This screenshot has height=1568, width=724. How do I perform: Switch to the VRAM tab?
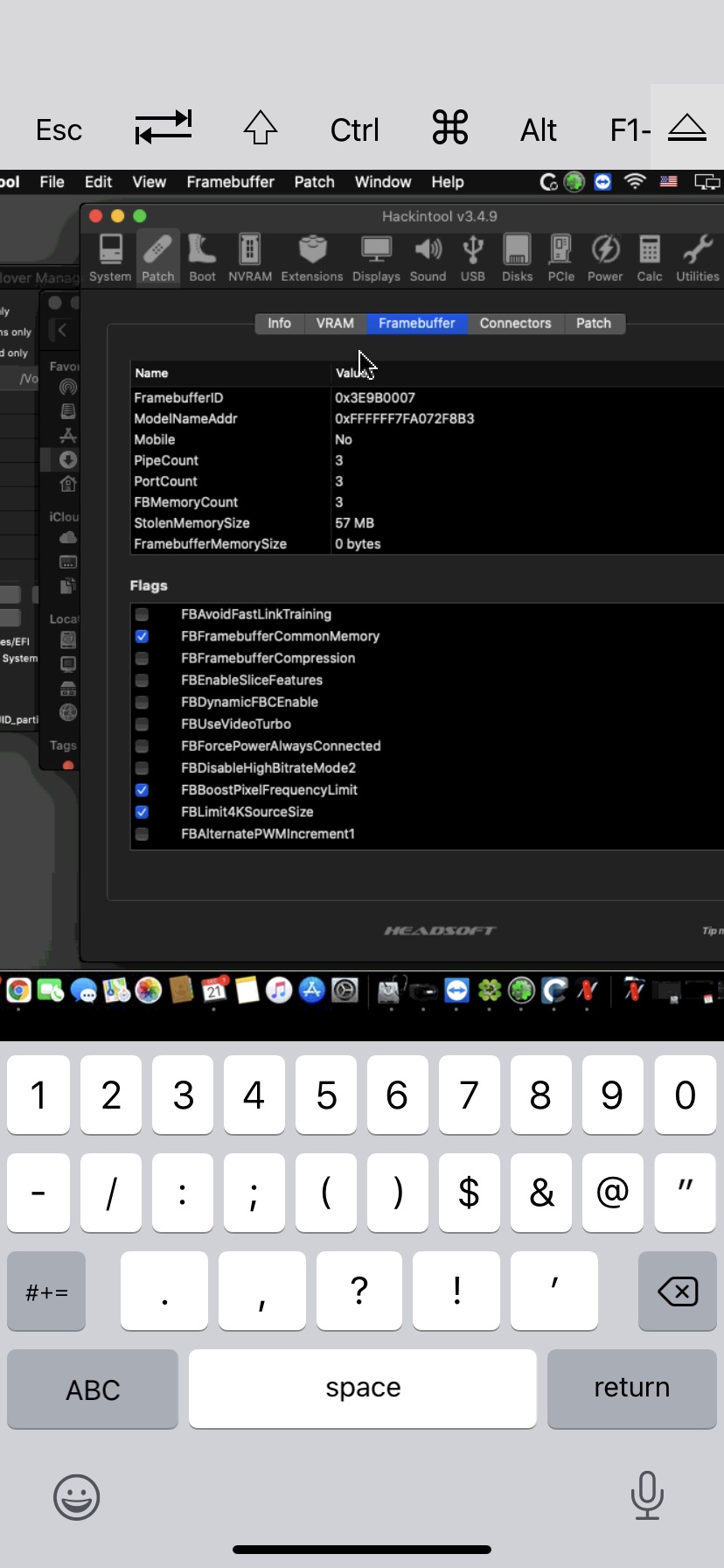click(335, 323)
